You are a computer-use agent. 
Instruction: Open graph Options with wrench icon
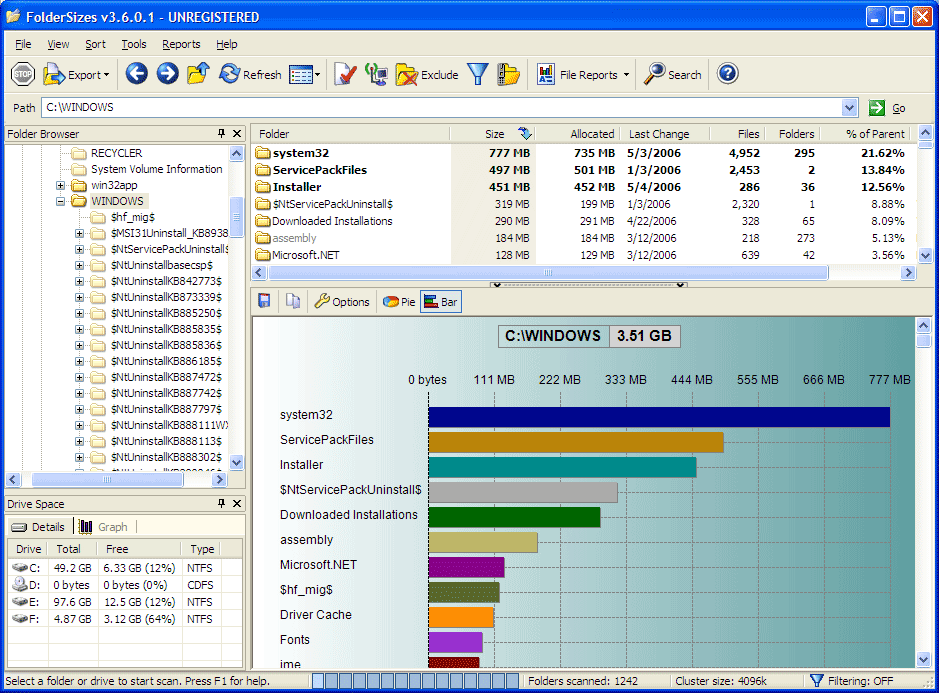342,301
